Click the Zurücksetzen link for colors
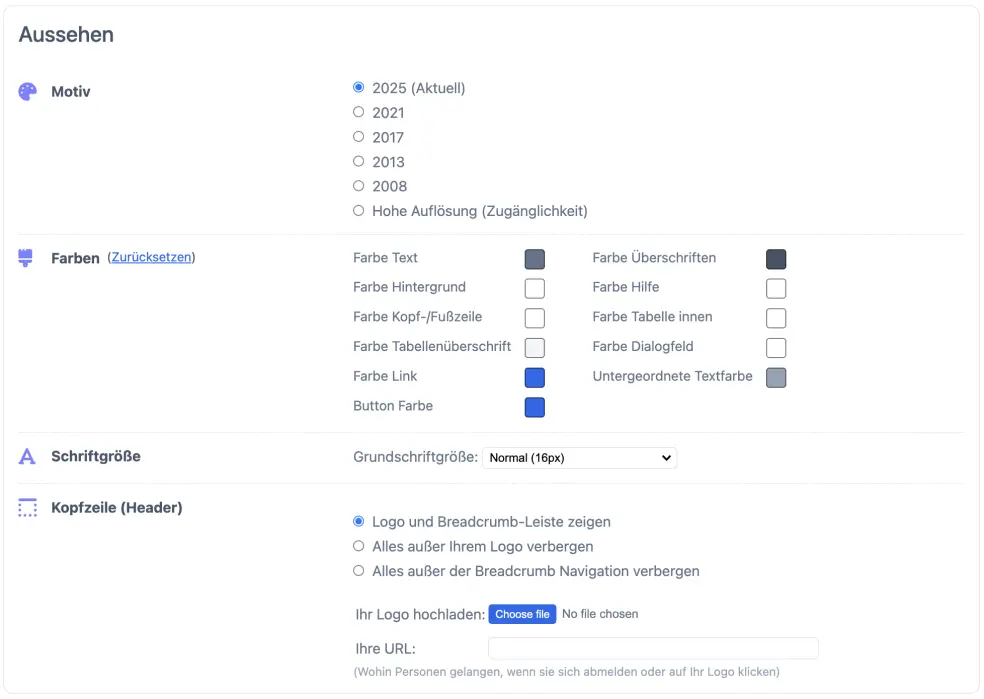The image size is (984, 699). pyautogui.click(x=151, y=257)
